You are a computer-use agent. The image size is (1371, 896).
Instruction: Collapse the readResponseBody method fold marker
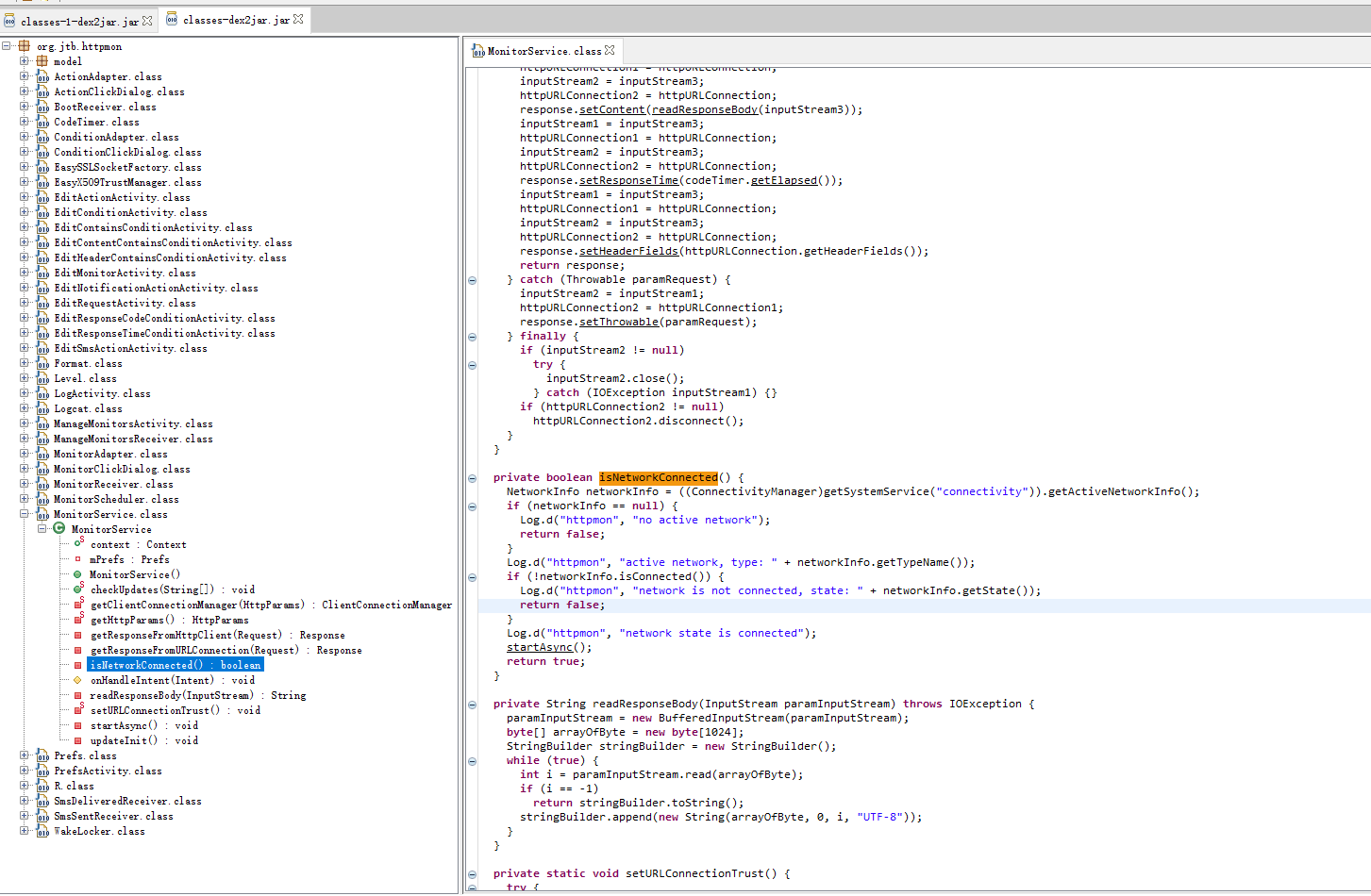(x=472, y=704)
